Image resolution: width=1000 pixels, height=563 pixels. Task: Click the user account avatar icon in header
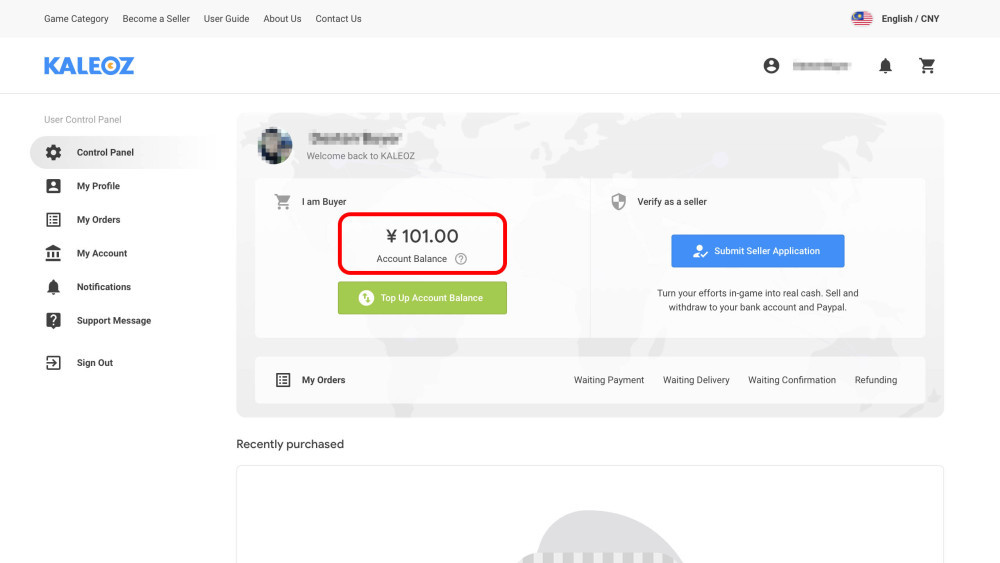(x=771, y=66)
